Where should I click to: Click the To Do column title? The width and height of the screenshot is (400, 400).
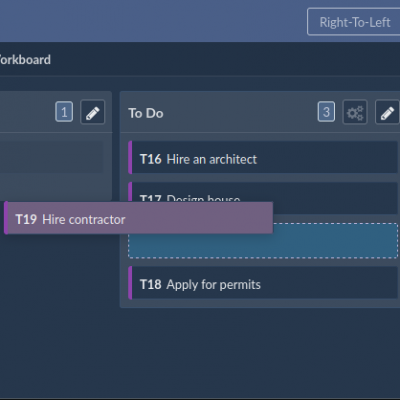pyautogui.click(x=146, y=113)
